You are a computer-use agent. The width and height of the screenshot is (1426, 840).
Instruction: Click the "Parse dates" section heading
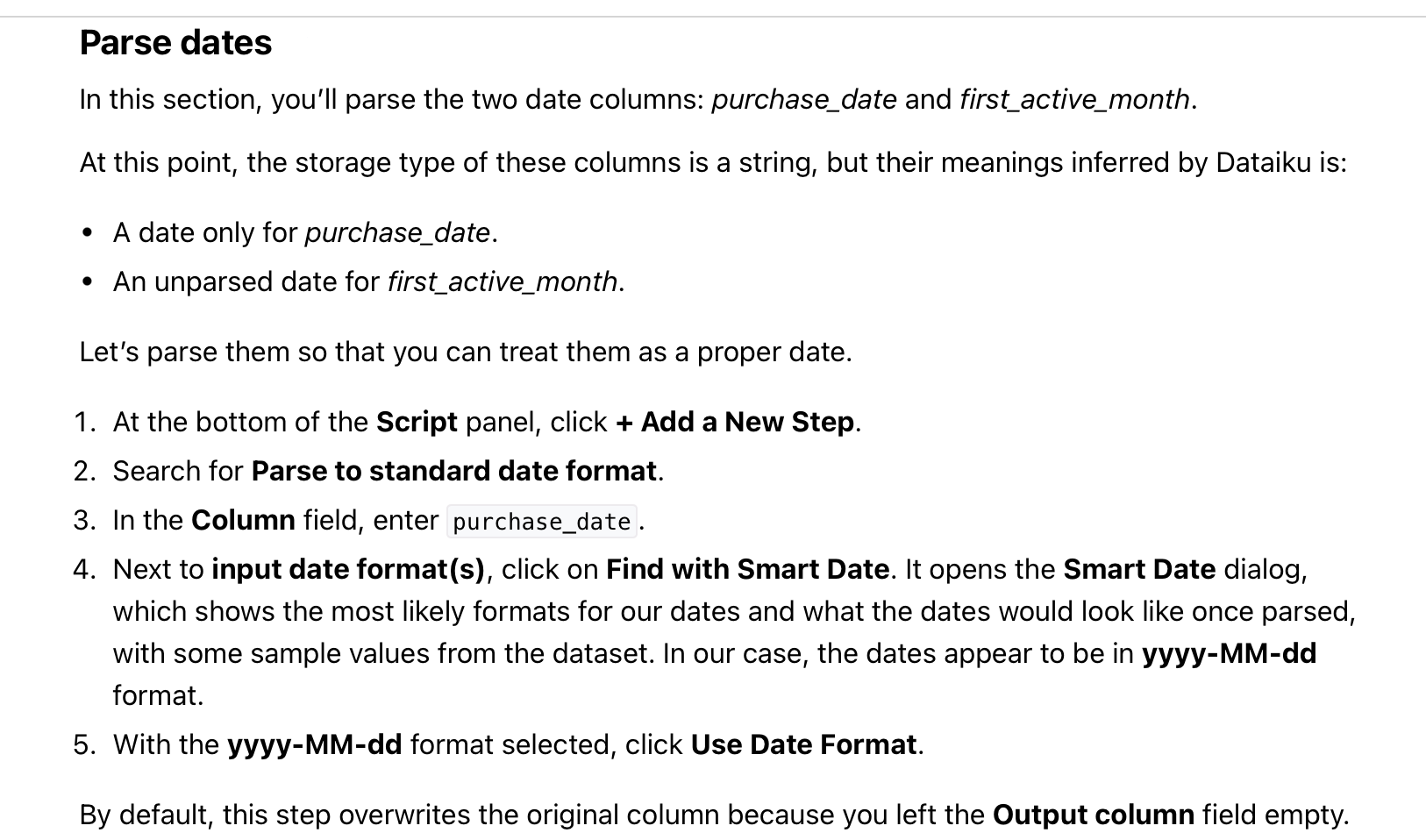(175, 43)
